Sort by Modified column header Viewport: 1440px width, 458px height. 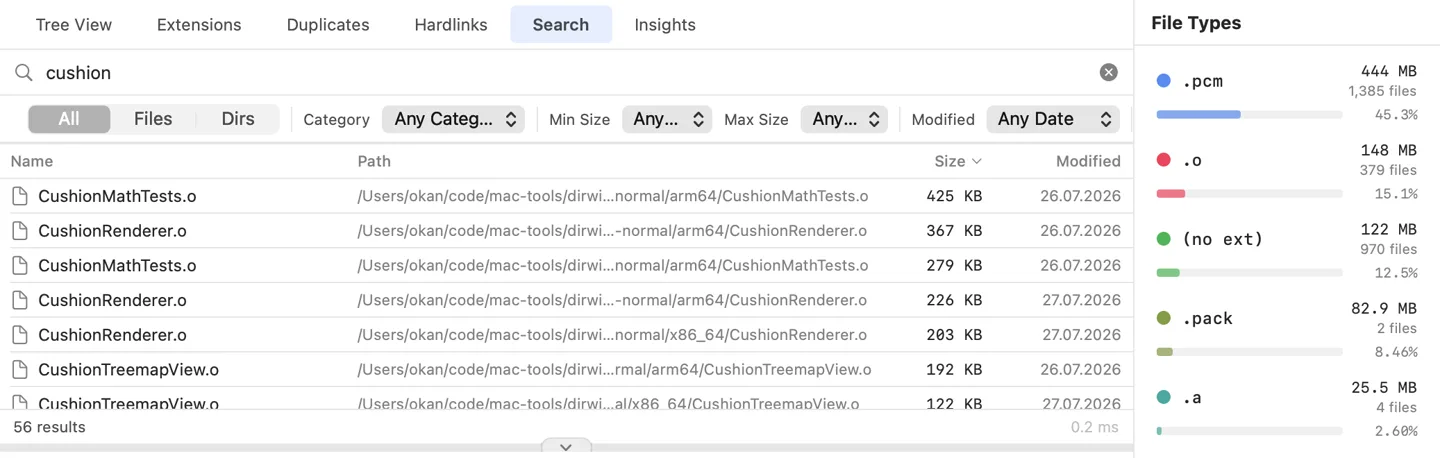click(x=1088, y=161)
